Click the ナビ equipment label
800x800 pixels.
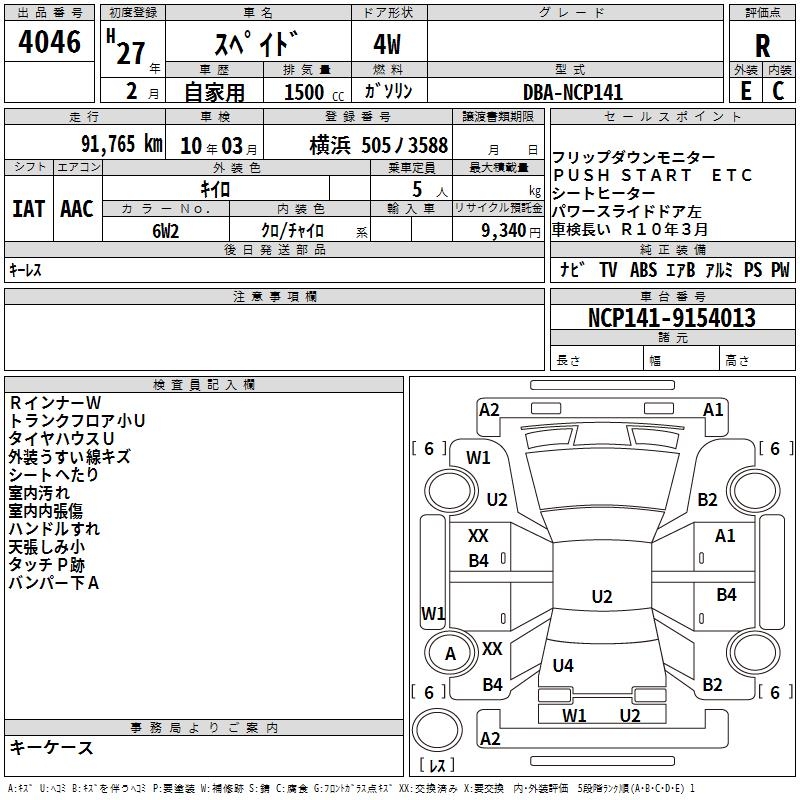tap(572, 269)
